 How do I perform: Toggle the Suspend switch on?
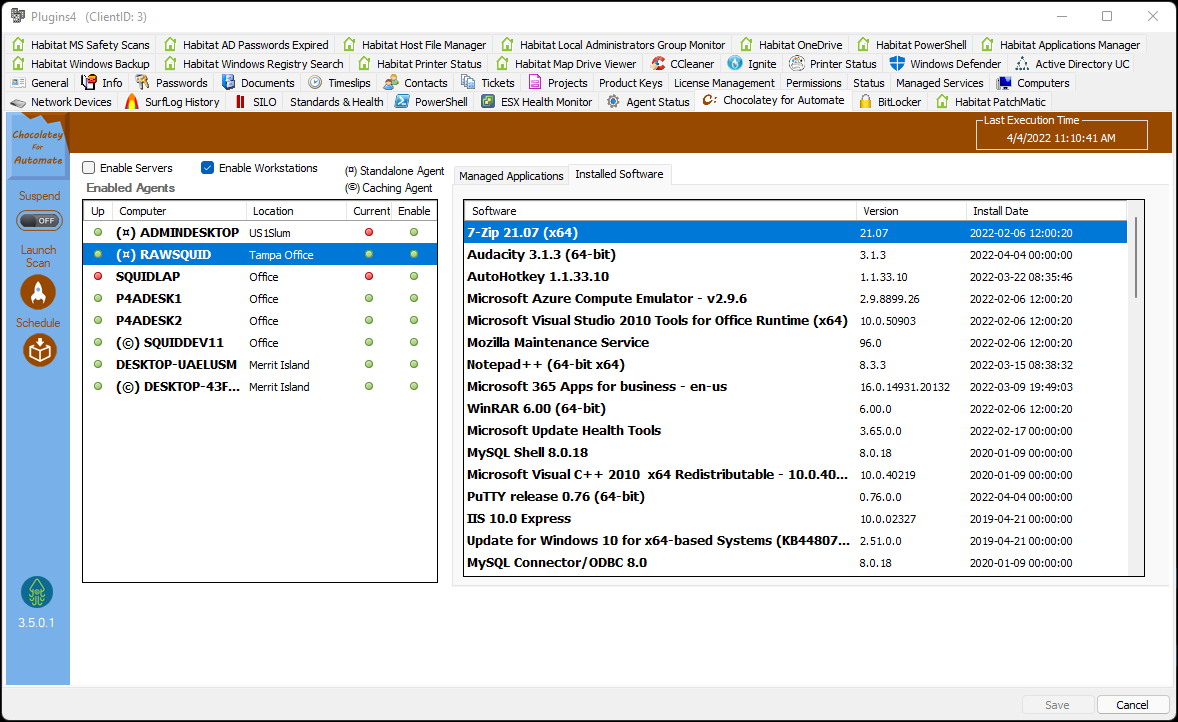point(39,220)
